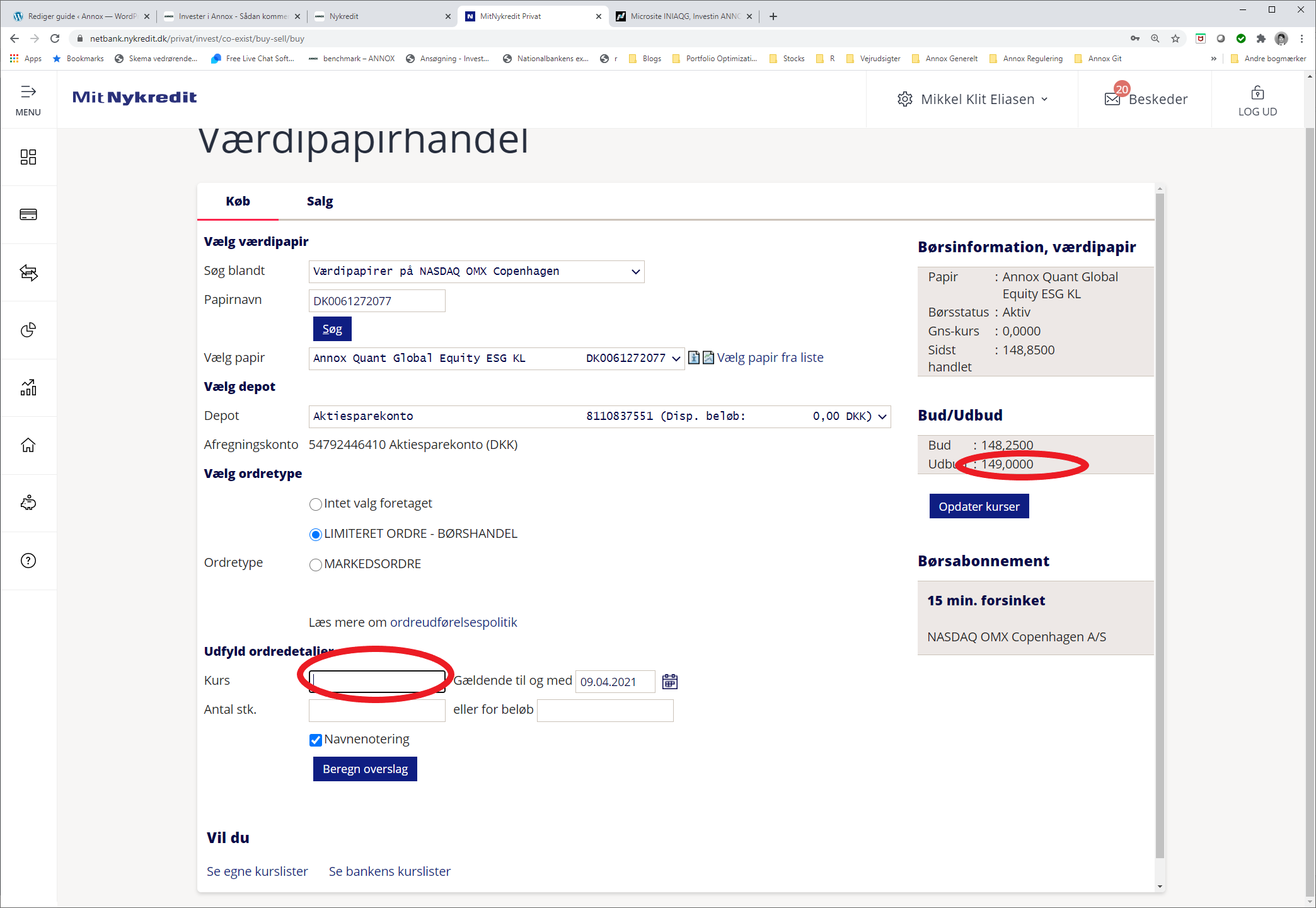Screen dimensions: 1316x908
Task: Select MARKEDSORDRE radio button
Action: point(316,565)
